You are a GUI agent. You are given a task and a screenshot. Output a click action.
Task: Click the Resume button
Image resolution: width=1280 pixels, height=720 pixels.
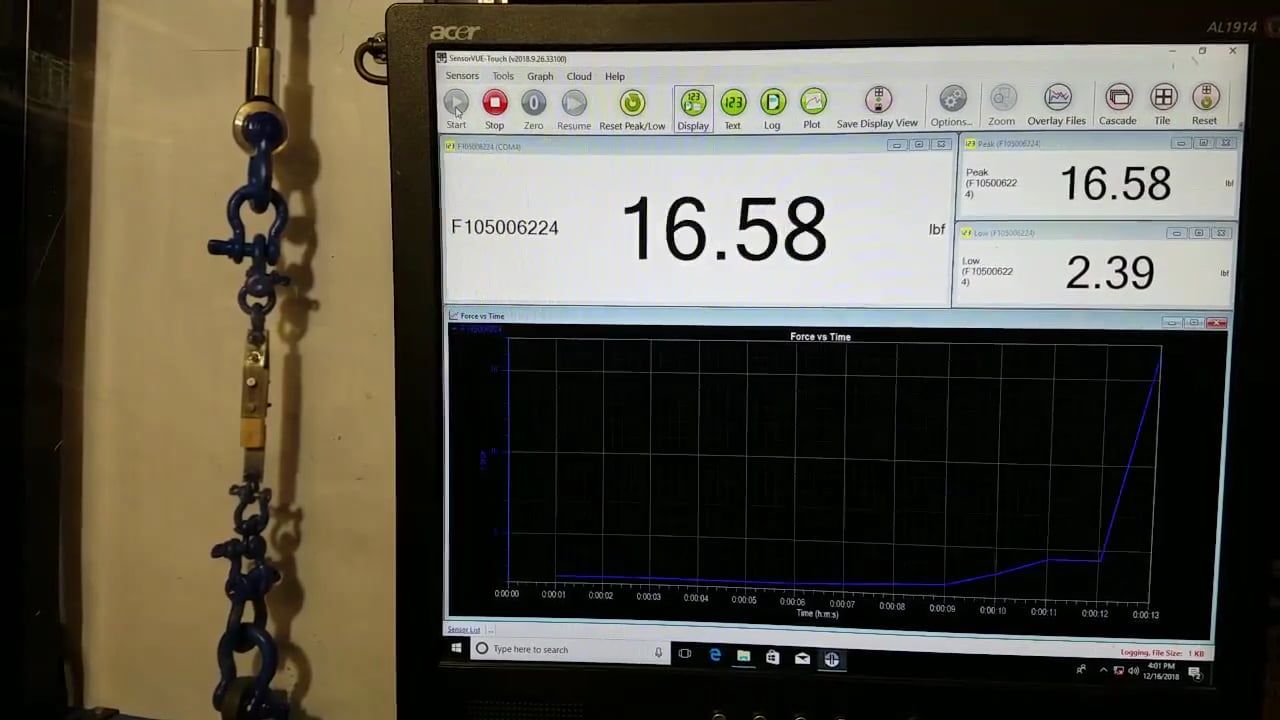coord(574,109)
